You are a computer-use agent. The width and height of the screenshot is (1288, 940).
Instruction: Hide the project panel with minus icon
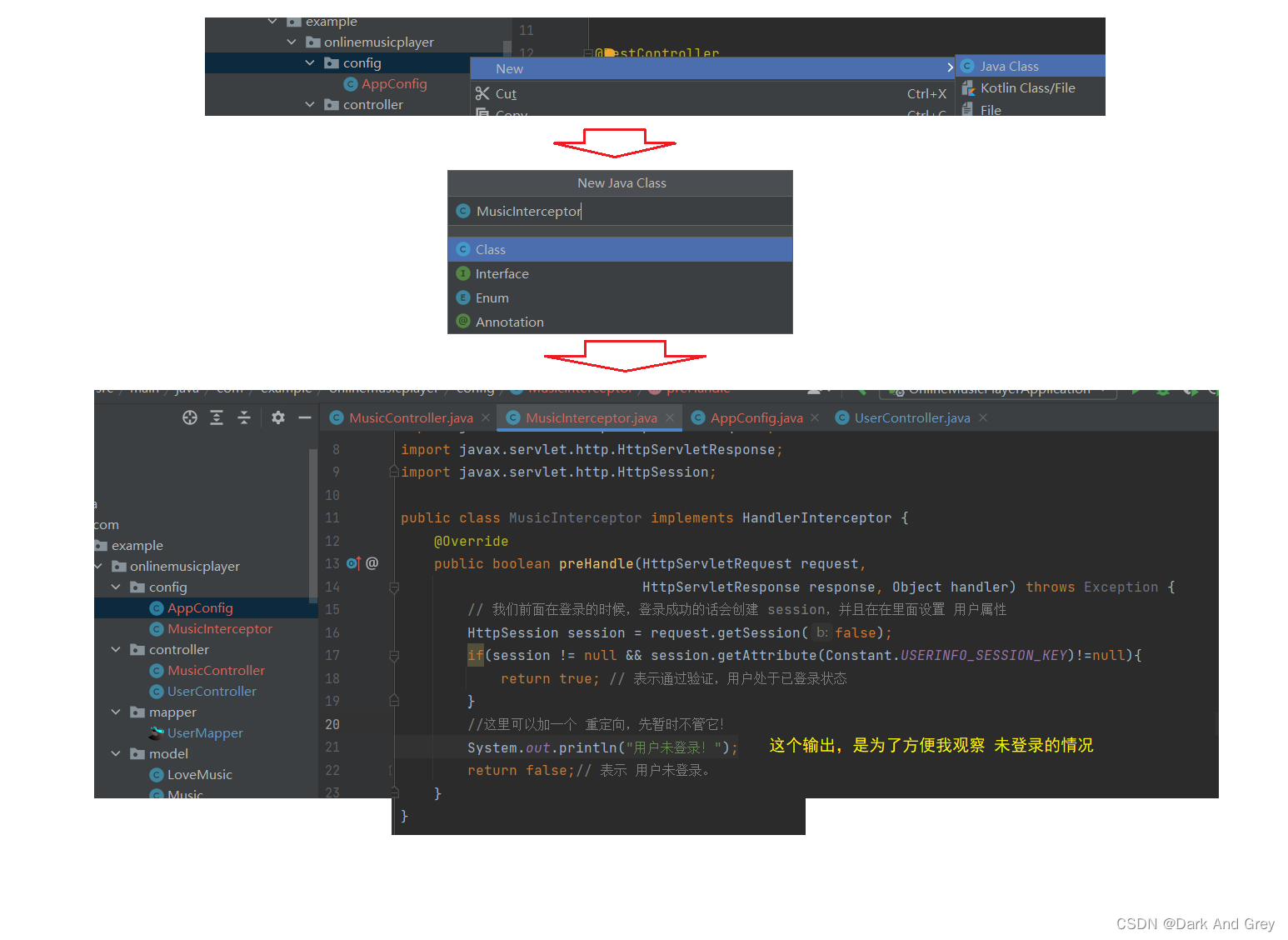[x=305, y=417]
